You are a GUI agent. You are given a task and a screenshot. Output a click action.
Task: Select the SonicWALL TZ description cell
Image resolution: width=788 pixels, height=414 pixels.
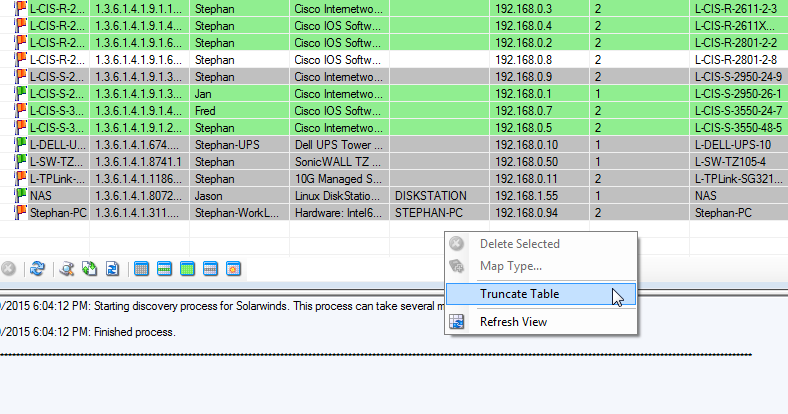[x=339, y=161]
